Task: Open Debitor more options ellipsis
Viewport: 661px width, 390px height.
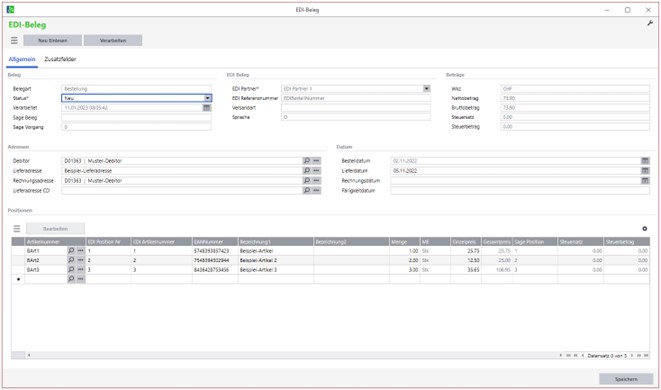Action: [316, 161]
